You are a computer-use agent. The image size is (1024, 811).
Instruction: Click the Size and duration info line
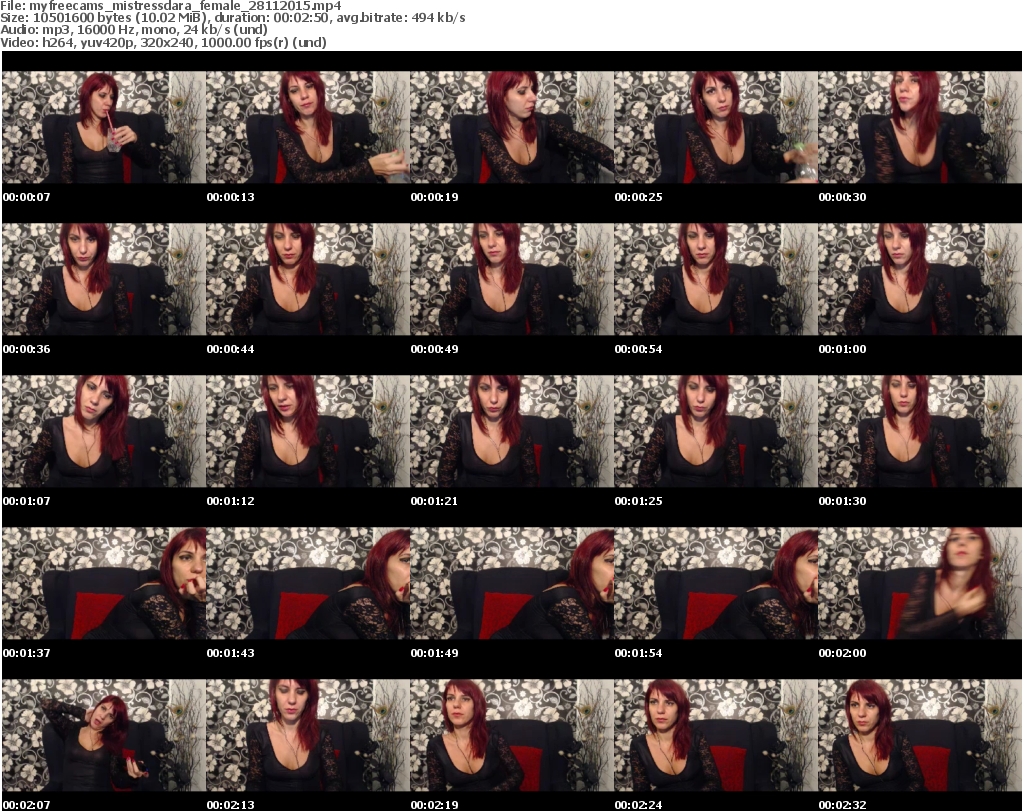(x=232, y=18)
